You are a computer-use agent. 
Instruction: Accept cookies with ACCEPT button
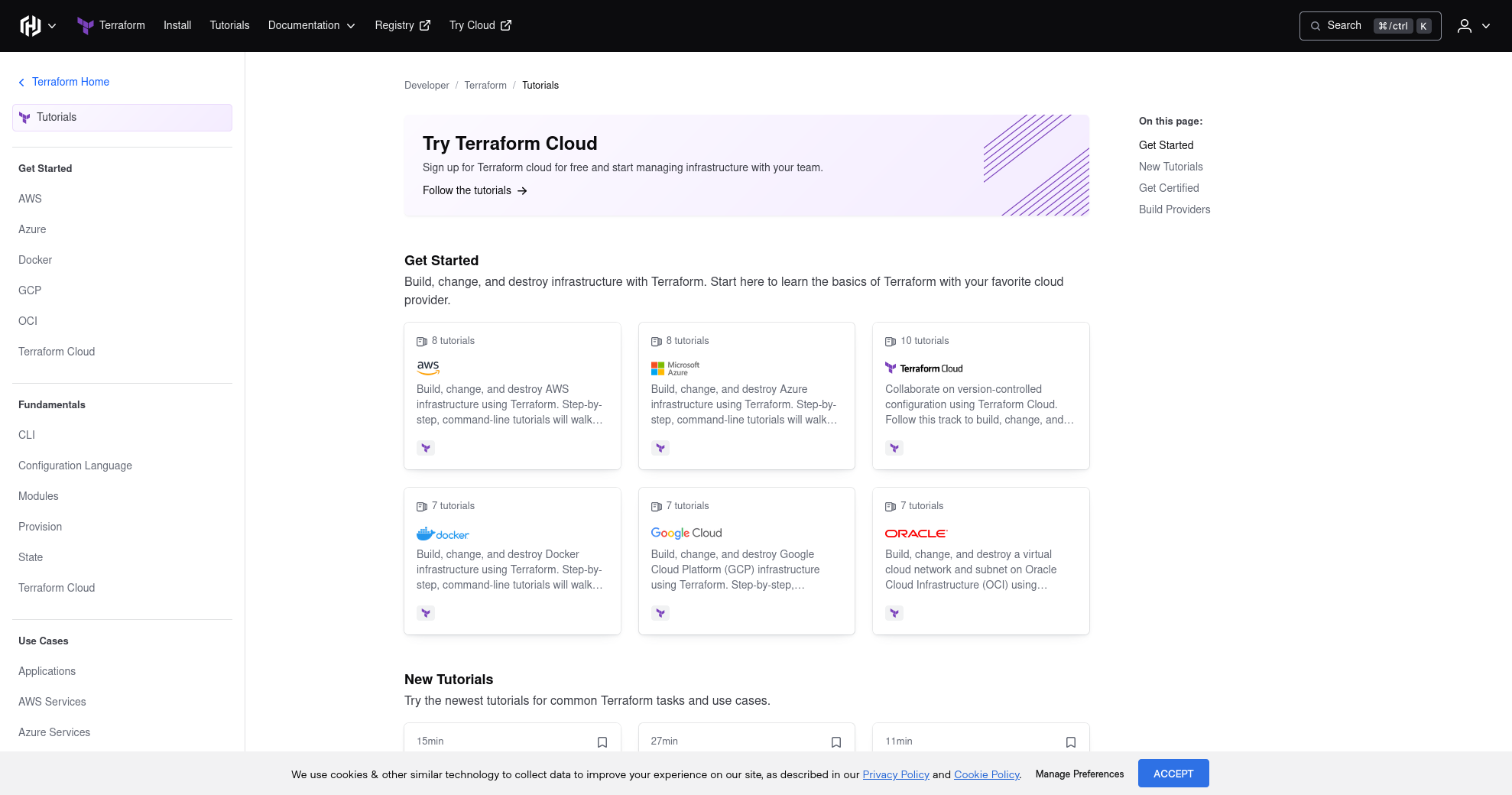pos(1173,774)
